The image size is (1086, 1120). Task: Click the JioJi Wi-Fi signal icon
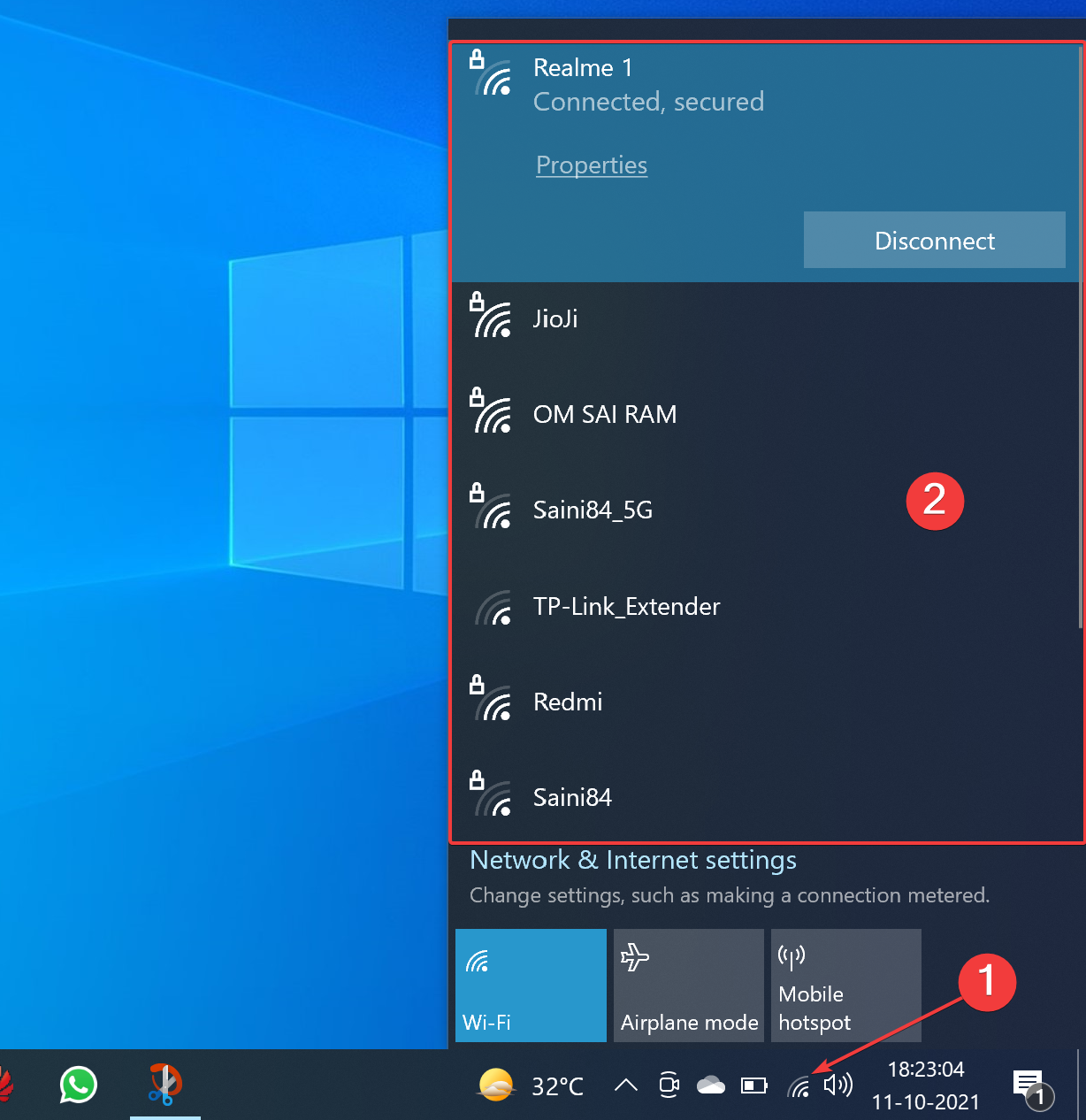click(x=490, y=316)
